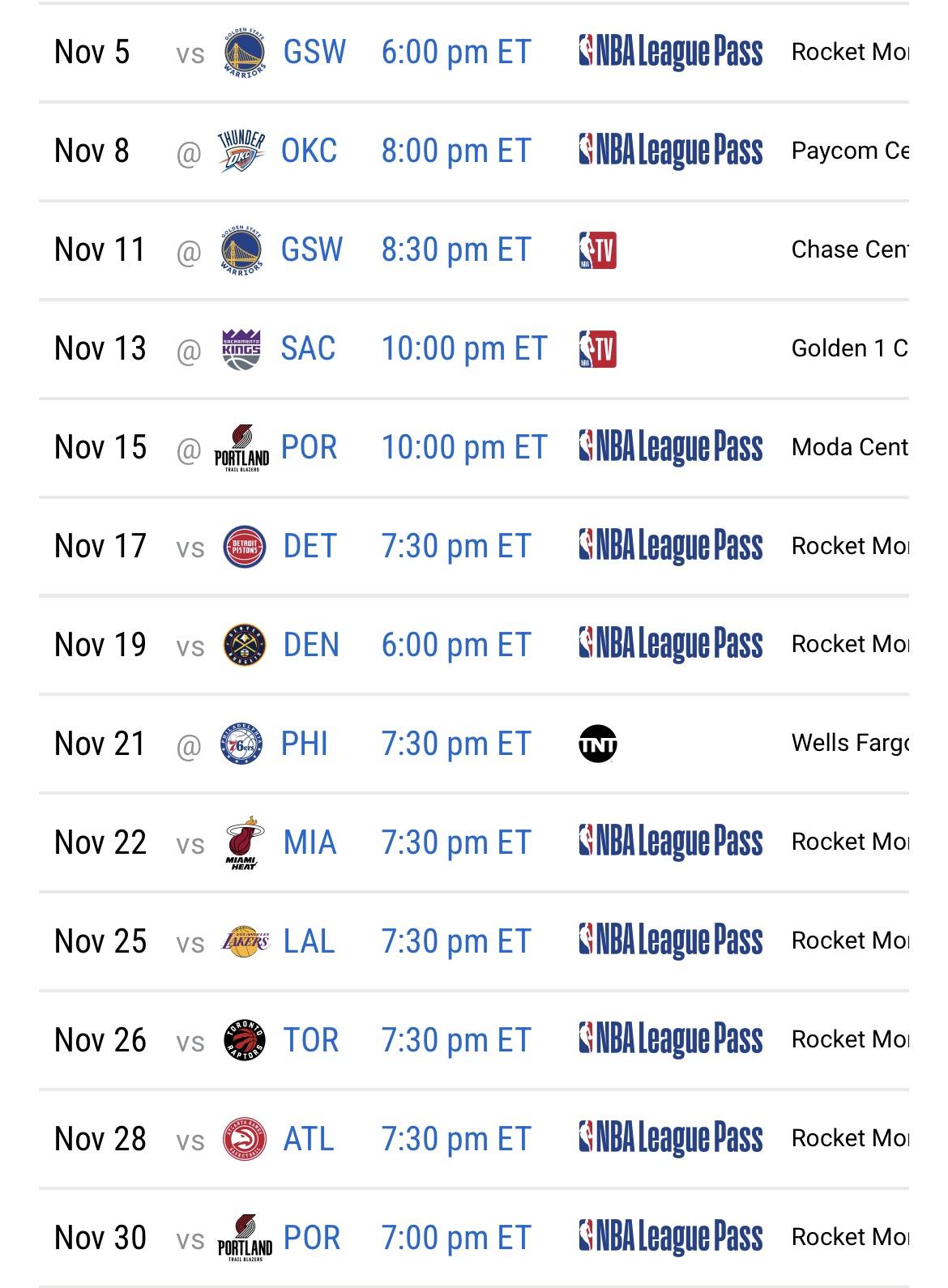
Task: Click the Sacramento Kings team logo
Action: coord(241,349)
